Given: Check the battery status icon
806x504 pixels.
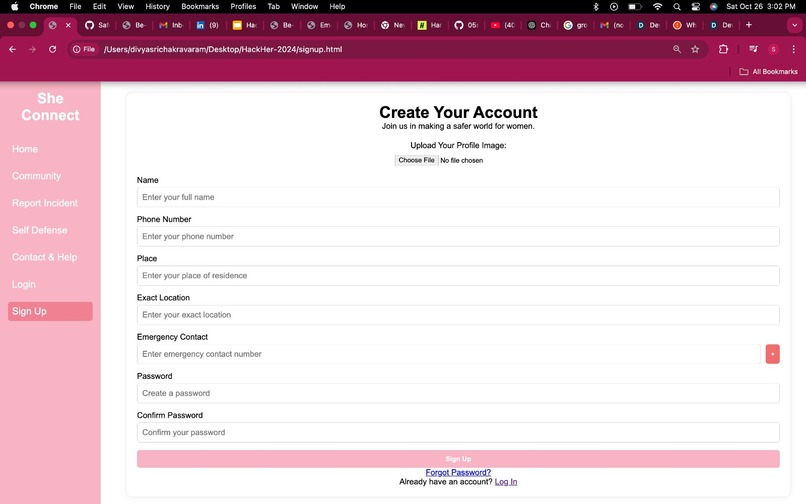Looking at the screenshot, I should (x=635, y=6).
